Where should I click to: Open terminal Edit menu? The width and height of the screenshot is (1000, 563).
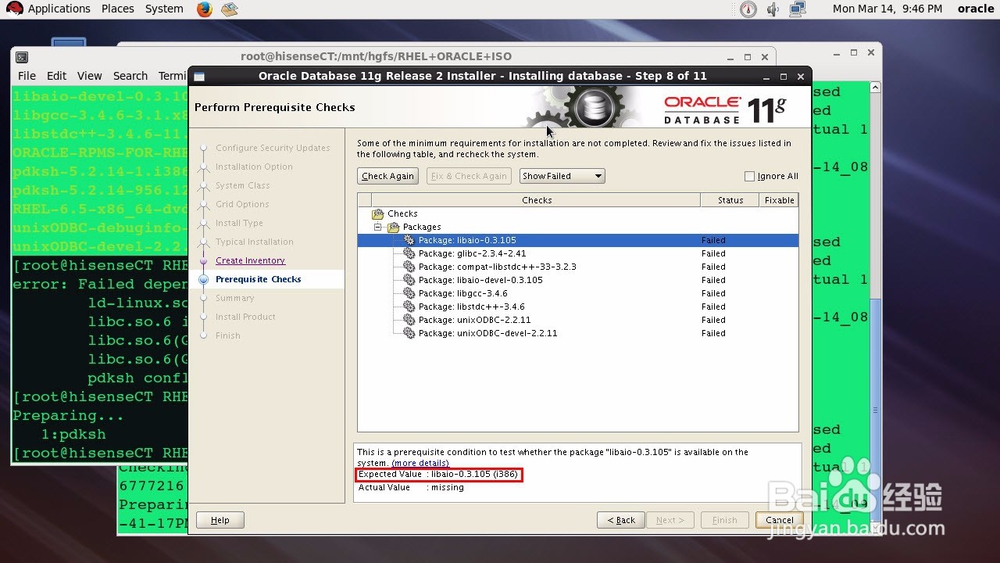coord(56,76)
